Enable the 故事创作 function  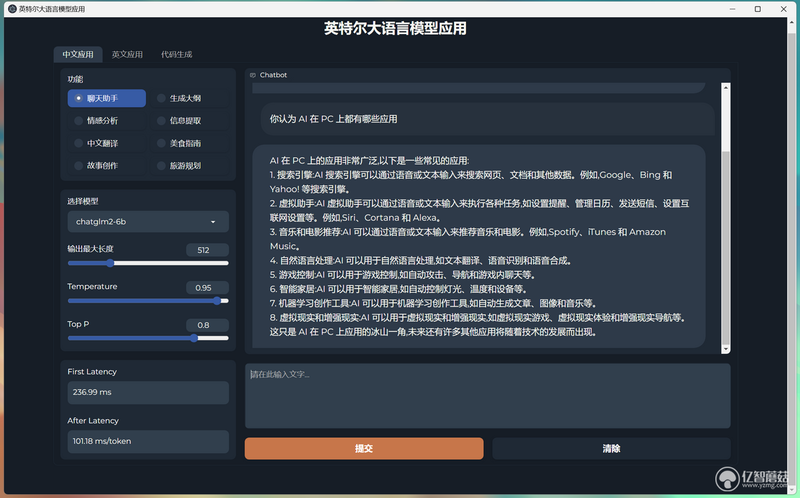[x=107, y=166]
